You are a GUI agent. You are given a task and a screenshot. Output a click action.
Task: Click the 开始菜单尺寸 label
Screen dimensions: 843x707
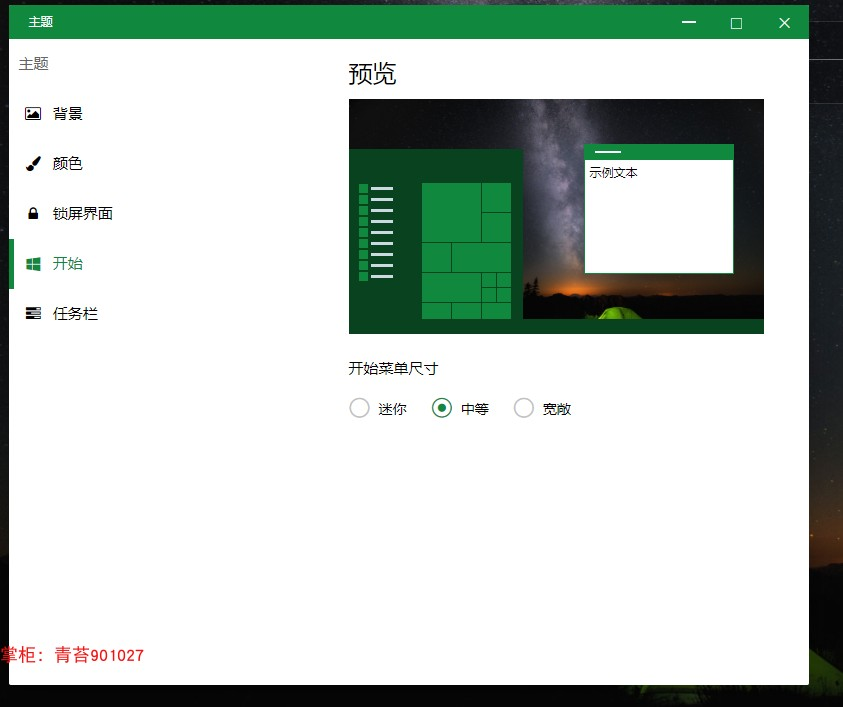[393, 369]
